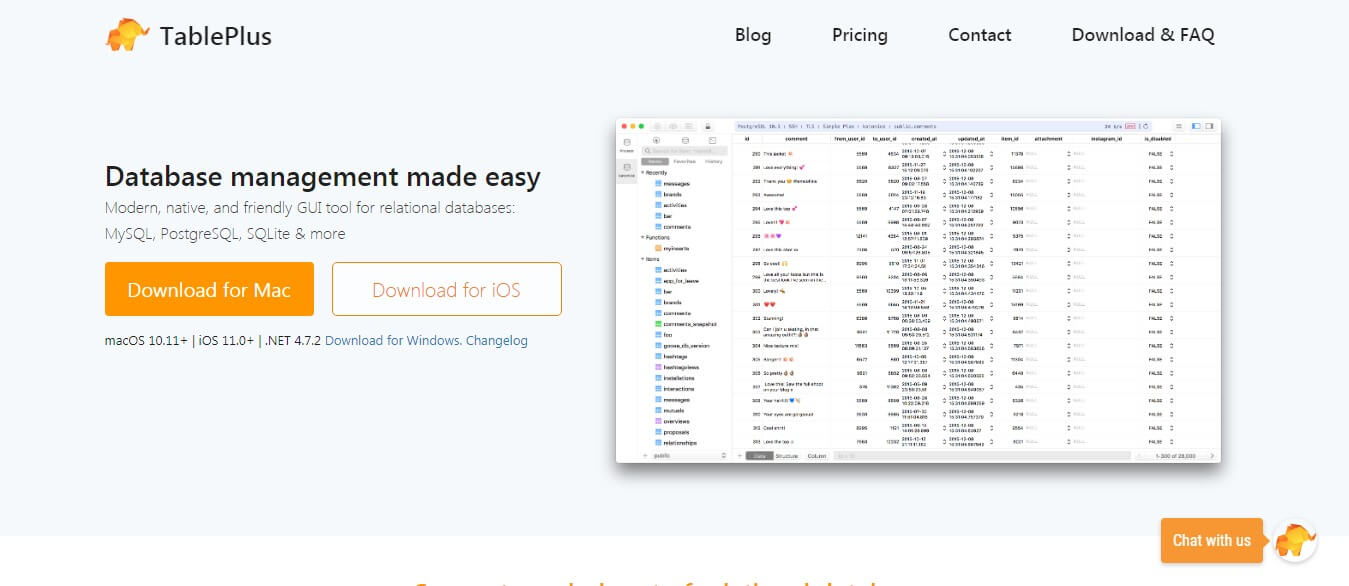The width and height of the screenshot is (1349, 586).
Task: Click the sidebar search field
Action: click(x=685, y=150)
